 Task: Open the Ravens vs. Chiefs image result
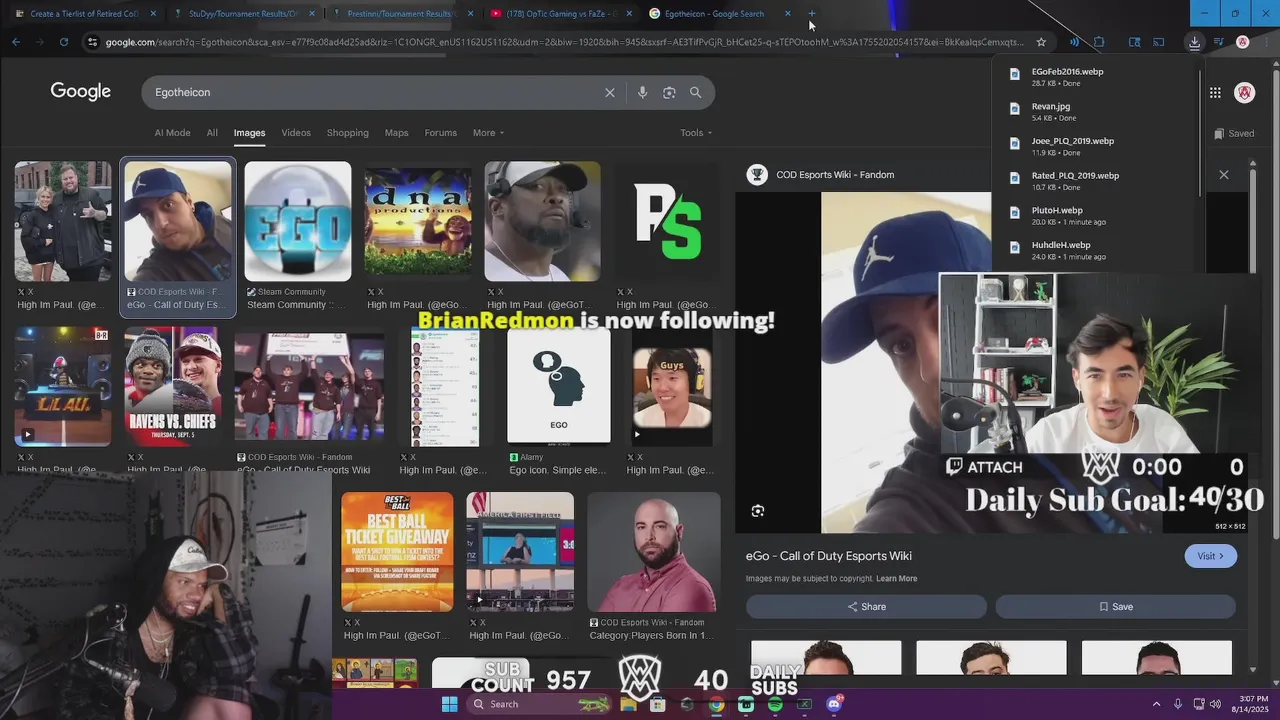coord(173,386)
